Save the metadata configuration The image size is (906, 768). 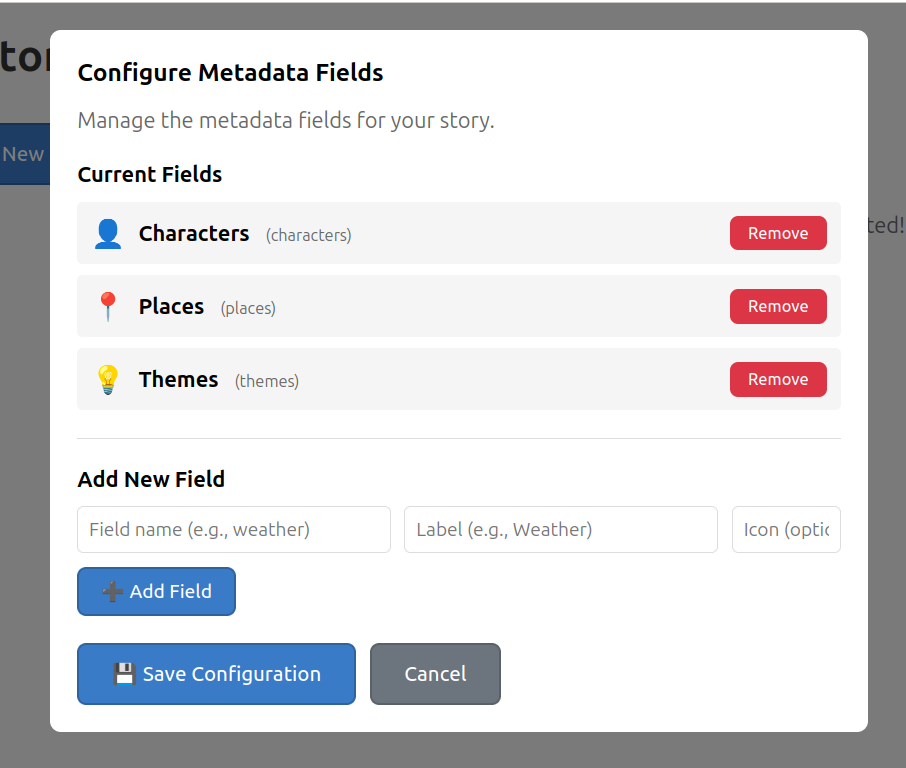(x=216, y=674)
